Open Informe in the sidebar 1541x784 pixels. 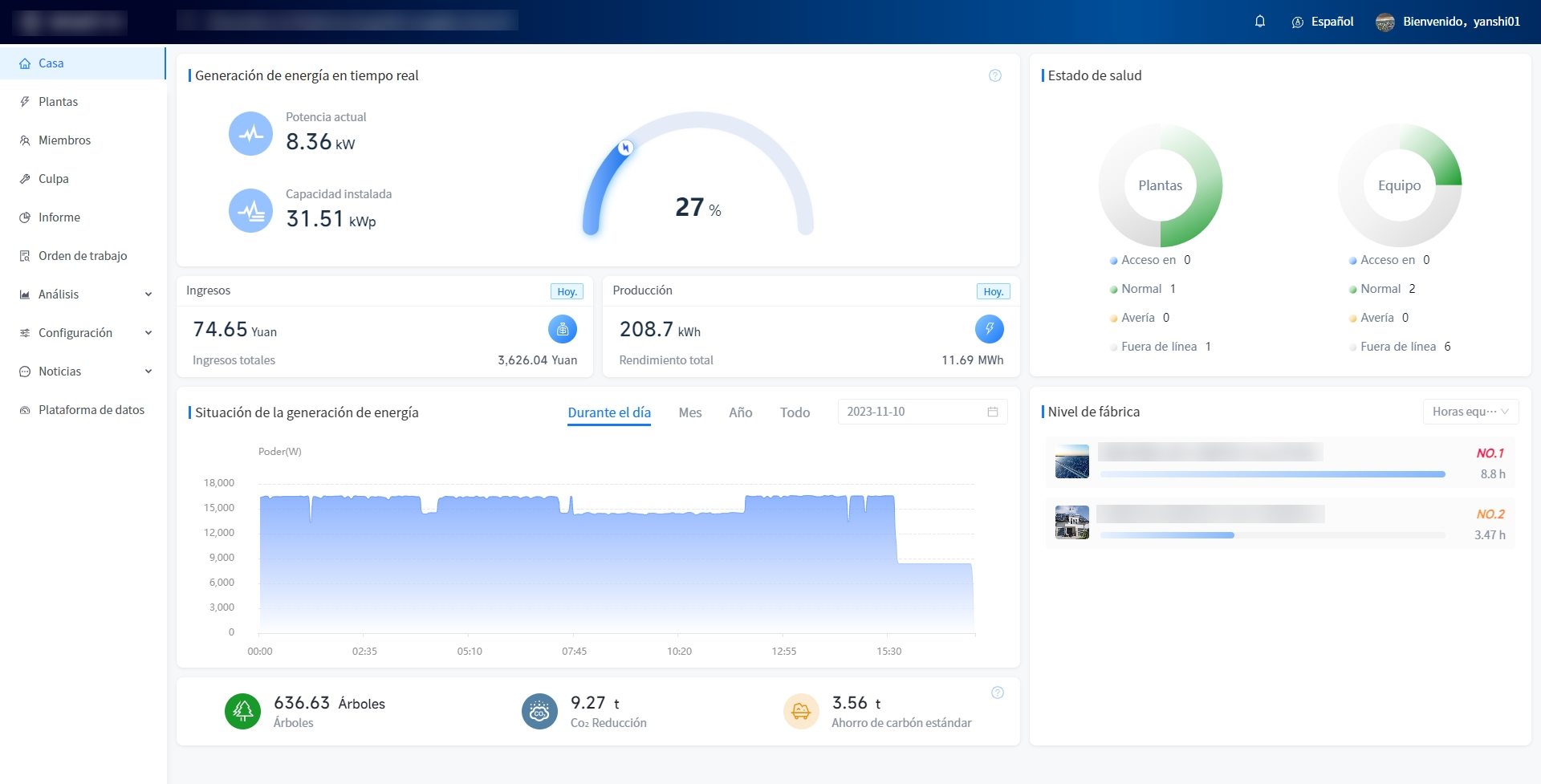pos(83,217)
